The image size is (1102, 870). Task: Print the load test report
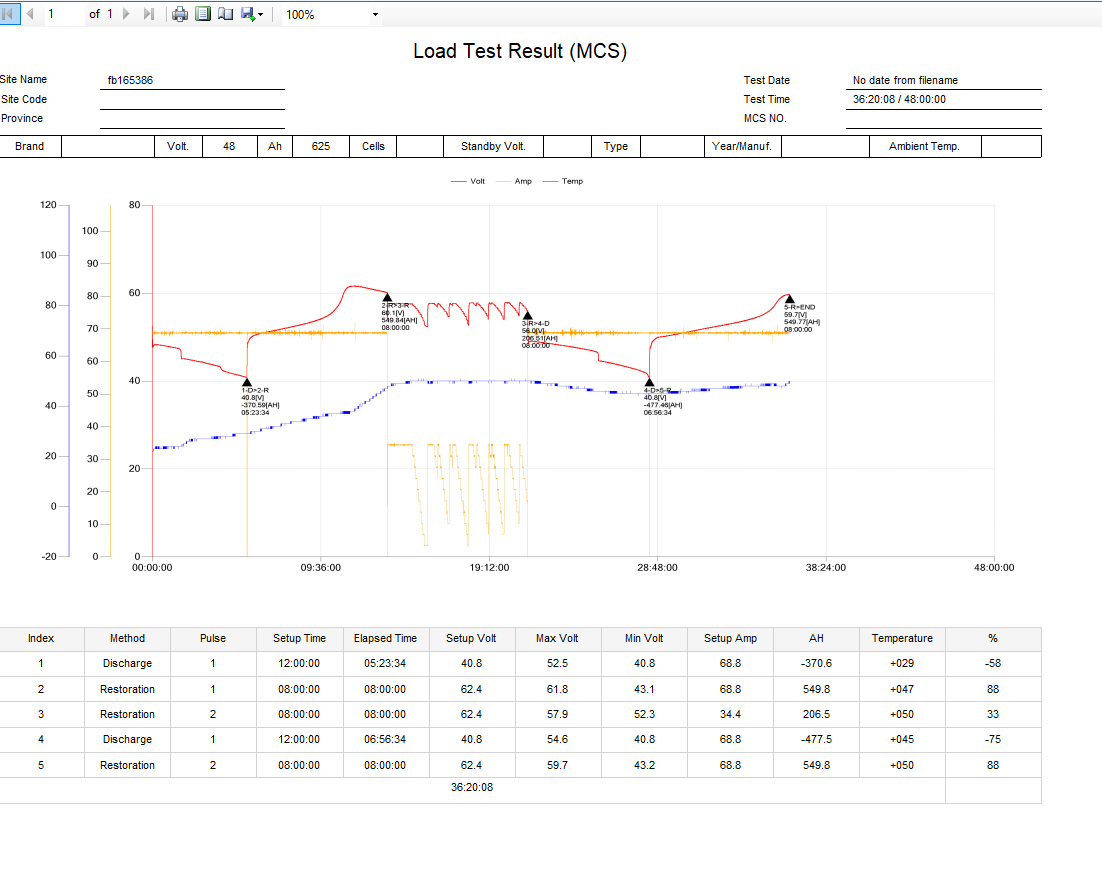click(x=180, y=14)
